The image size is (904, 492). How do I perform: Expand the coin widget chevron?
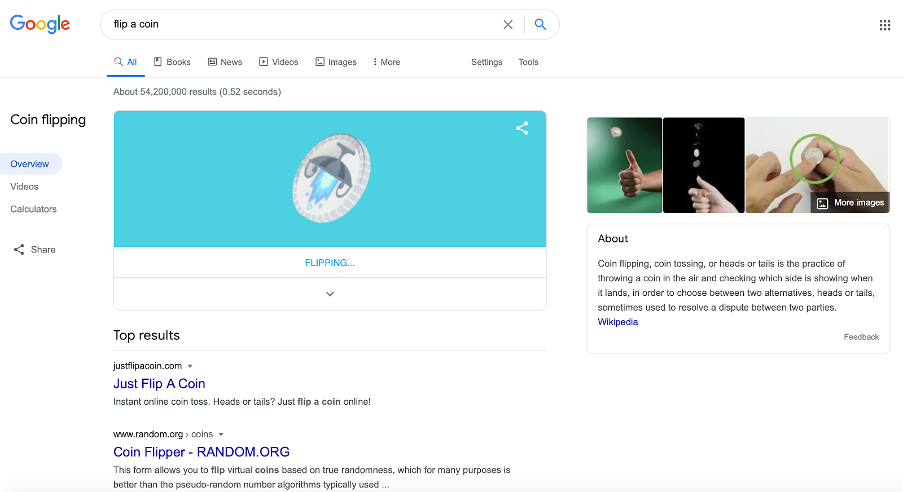(330, 294)
